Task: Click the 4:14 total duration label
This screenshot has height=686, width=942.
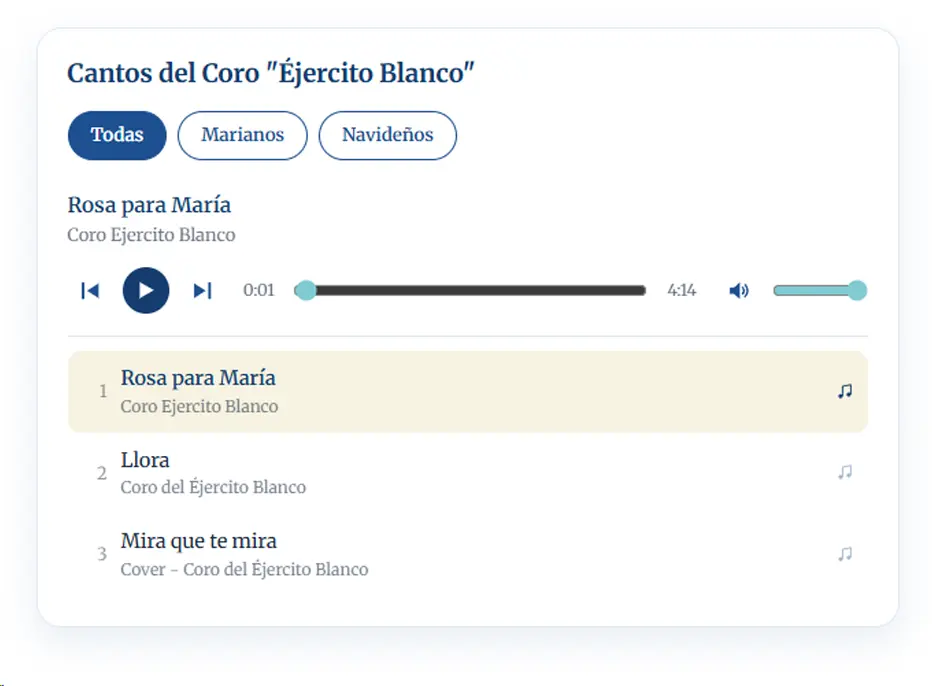Action: (681, 291)
